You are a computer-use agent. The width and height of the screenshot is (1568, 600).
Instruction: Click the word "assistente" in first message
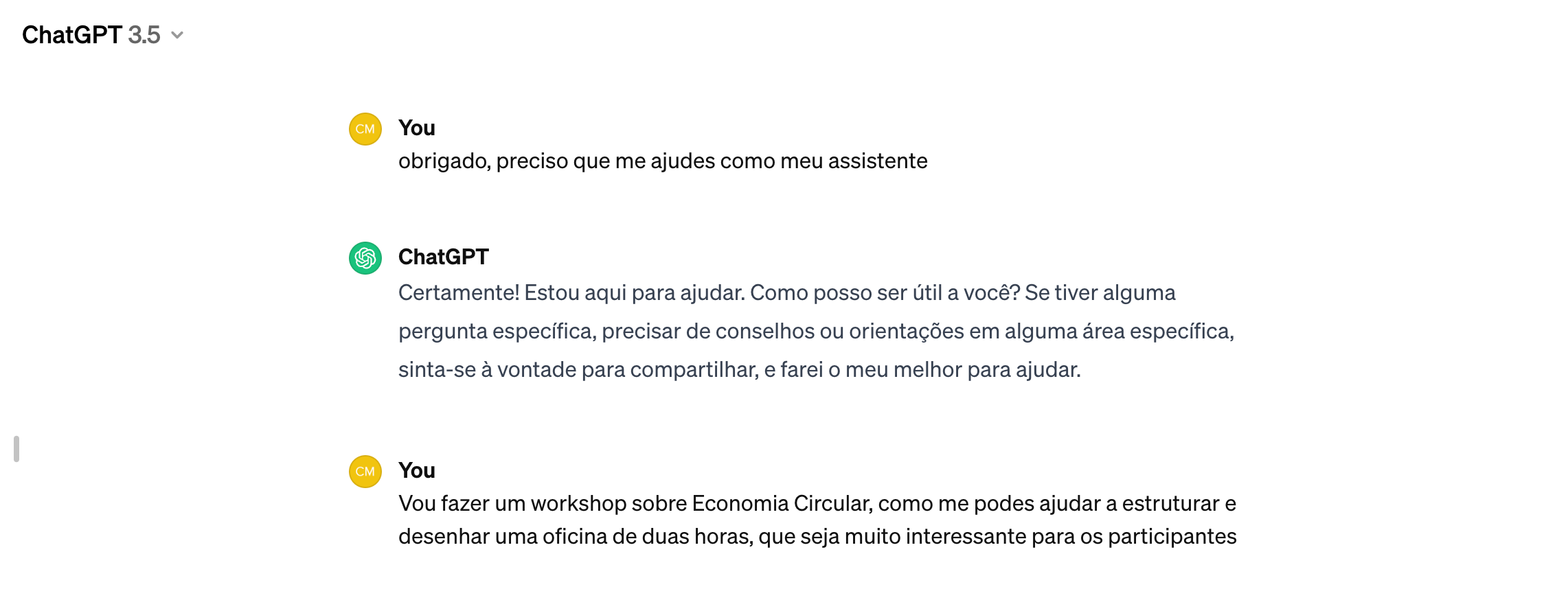click(878, 161)
